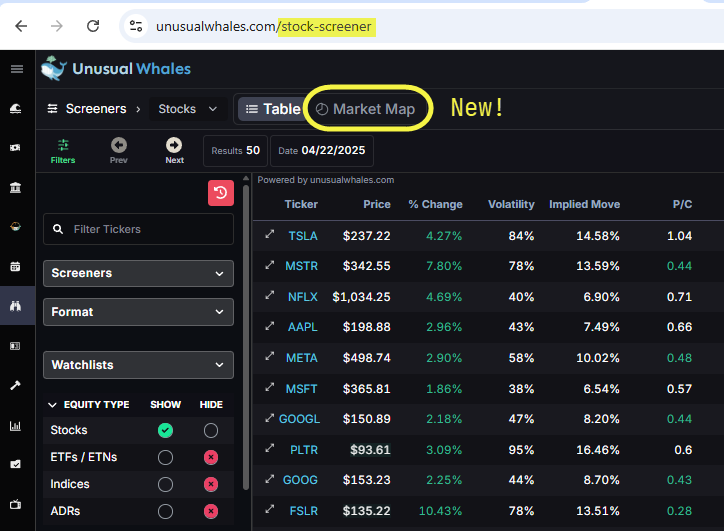Select Hide for Stocks equity type
The height and width of the screenshot is (531, 724).
tap(211, 430)
